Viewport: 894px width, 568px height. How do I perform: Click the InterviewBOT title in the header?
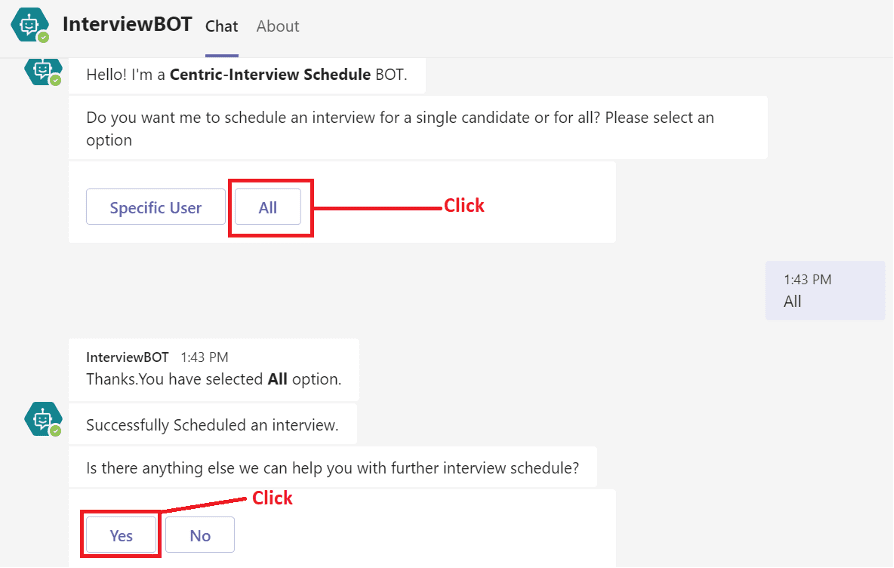click(x=127, y=25)
